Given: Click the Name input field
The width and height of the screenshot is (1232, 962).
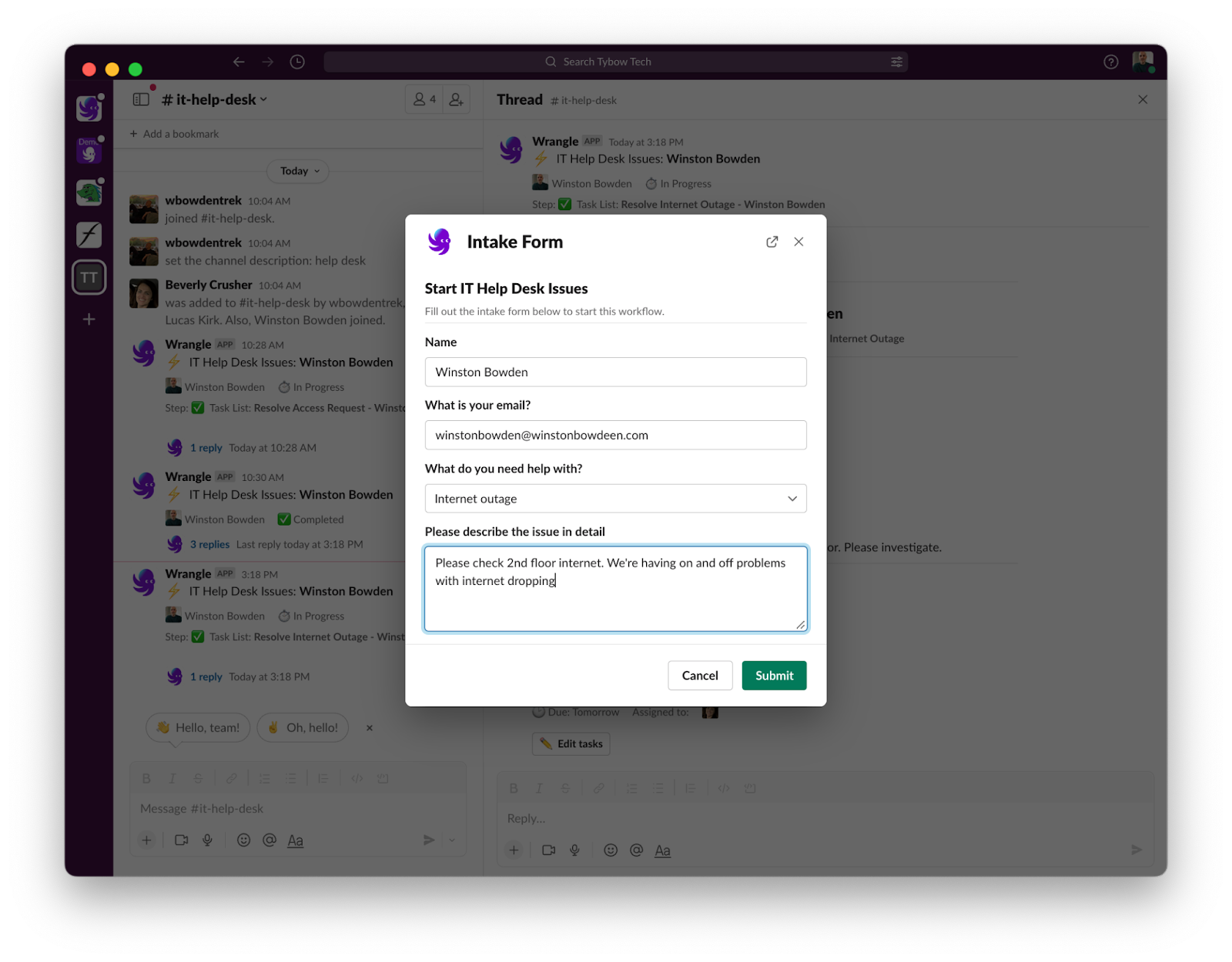Looking at the screenshot, I should click(615, 372).
